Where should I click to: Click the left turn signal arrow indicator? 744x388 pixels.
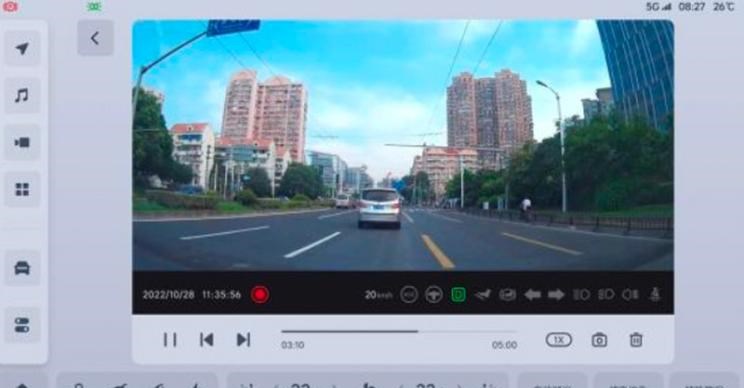click(532, 295)
